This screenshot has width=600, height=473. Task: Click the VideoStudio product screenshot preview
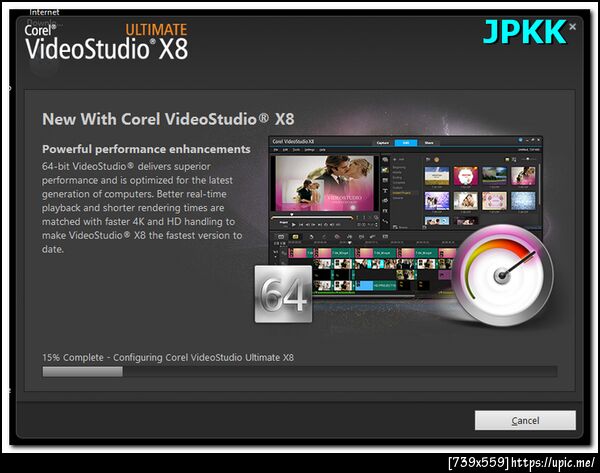pos(405,216)
